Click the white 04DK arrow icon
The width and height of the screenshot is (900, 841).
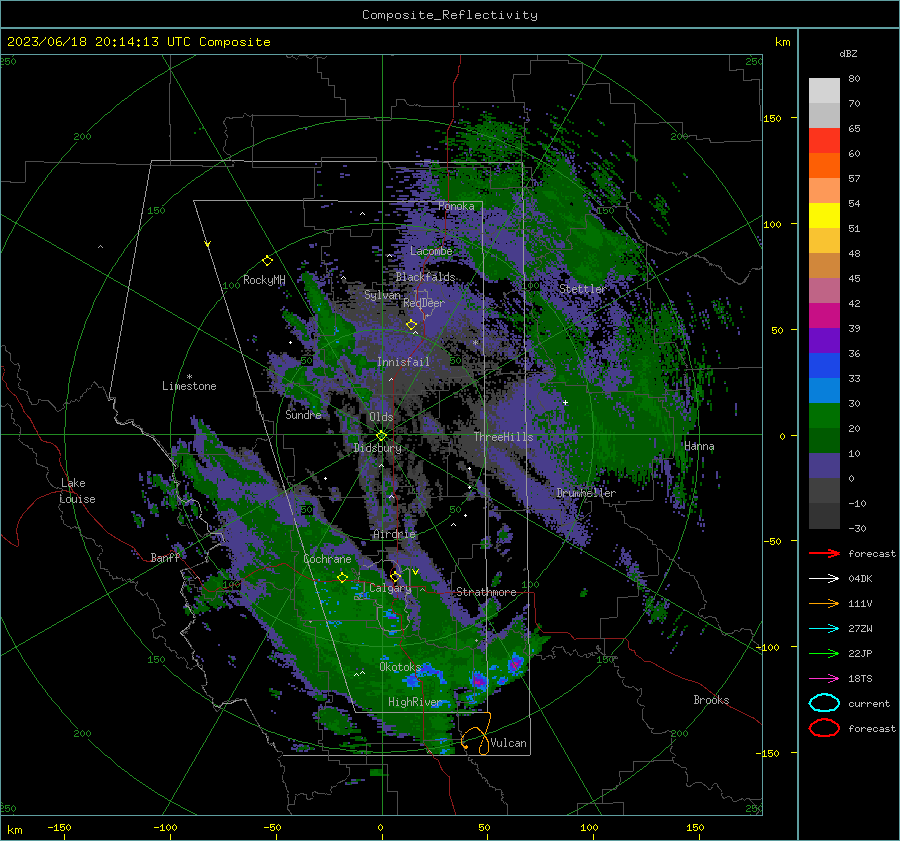[x=824, y=579]
